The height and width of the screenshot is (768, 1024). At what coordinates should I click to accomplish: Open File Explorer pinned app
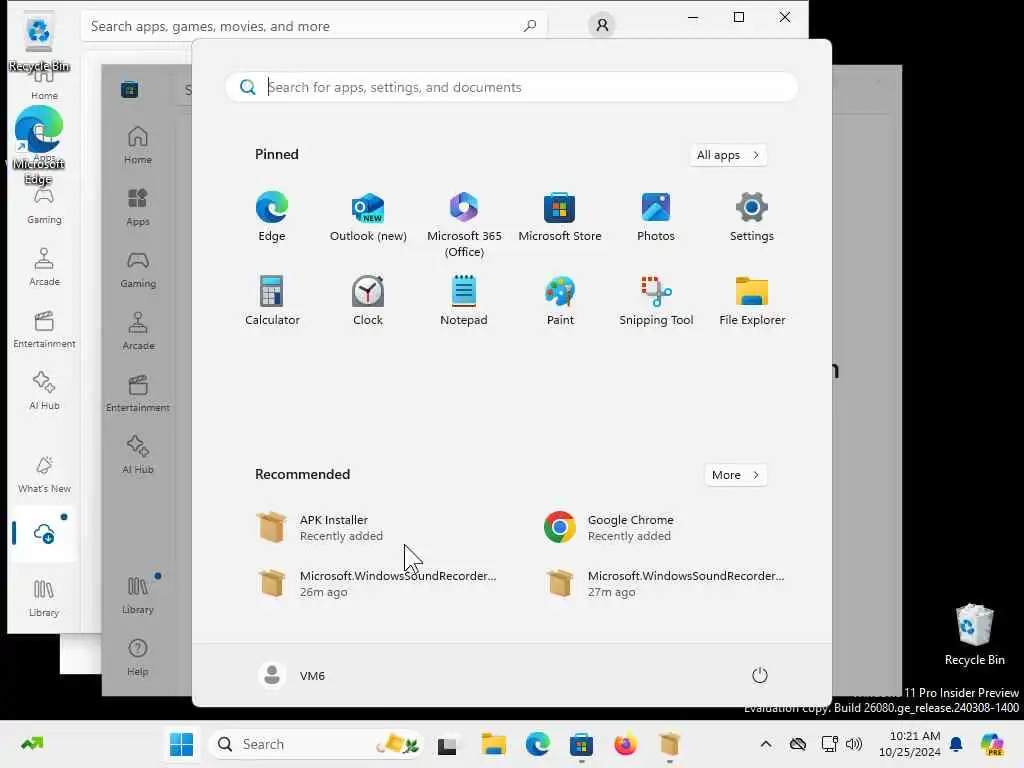[752, 300]
